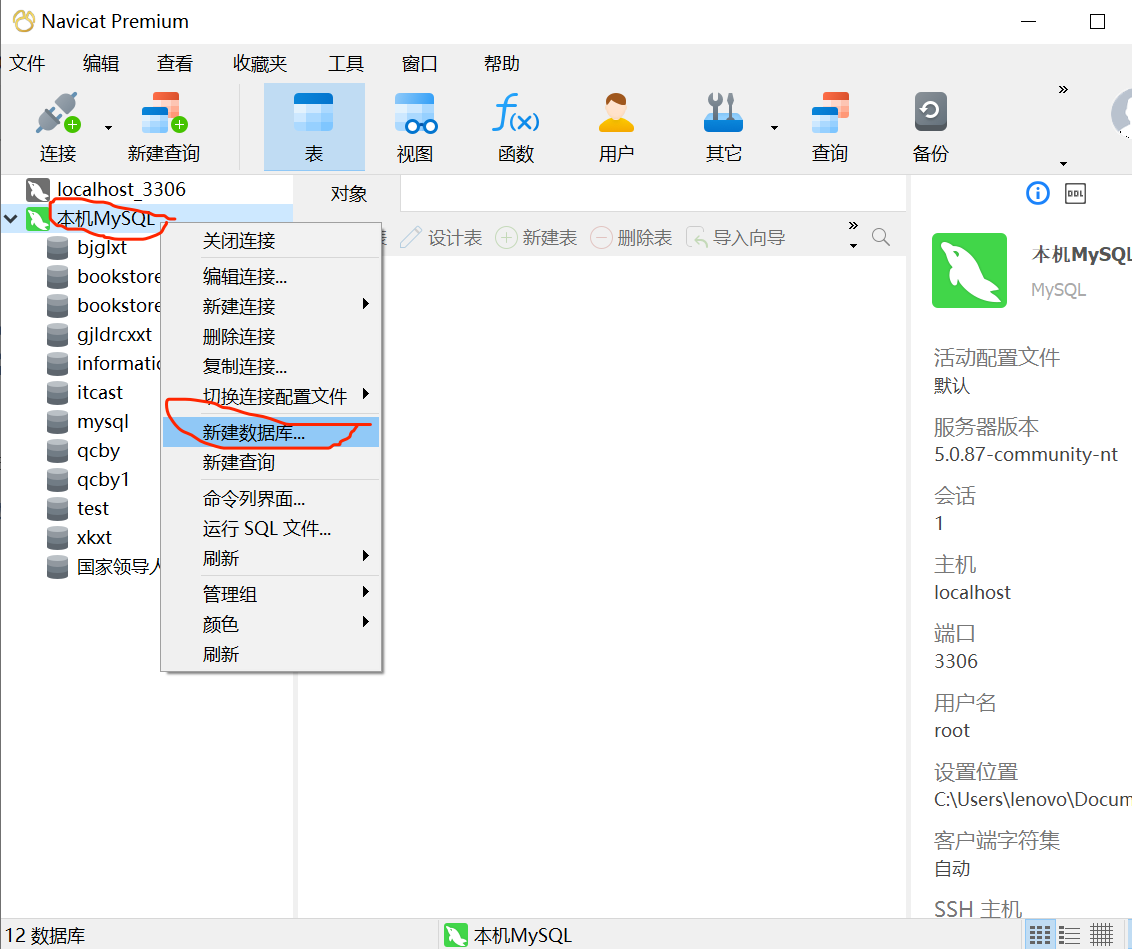Open the 其它 toolbar dropdown arrow
1132x949 pixels.
(773, 125)
